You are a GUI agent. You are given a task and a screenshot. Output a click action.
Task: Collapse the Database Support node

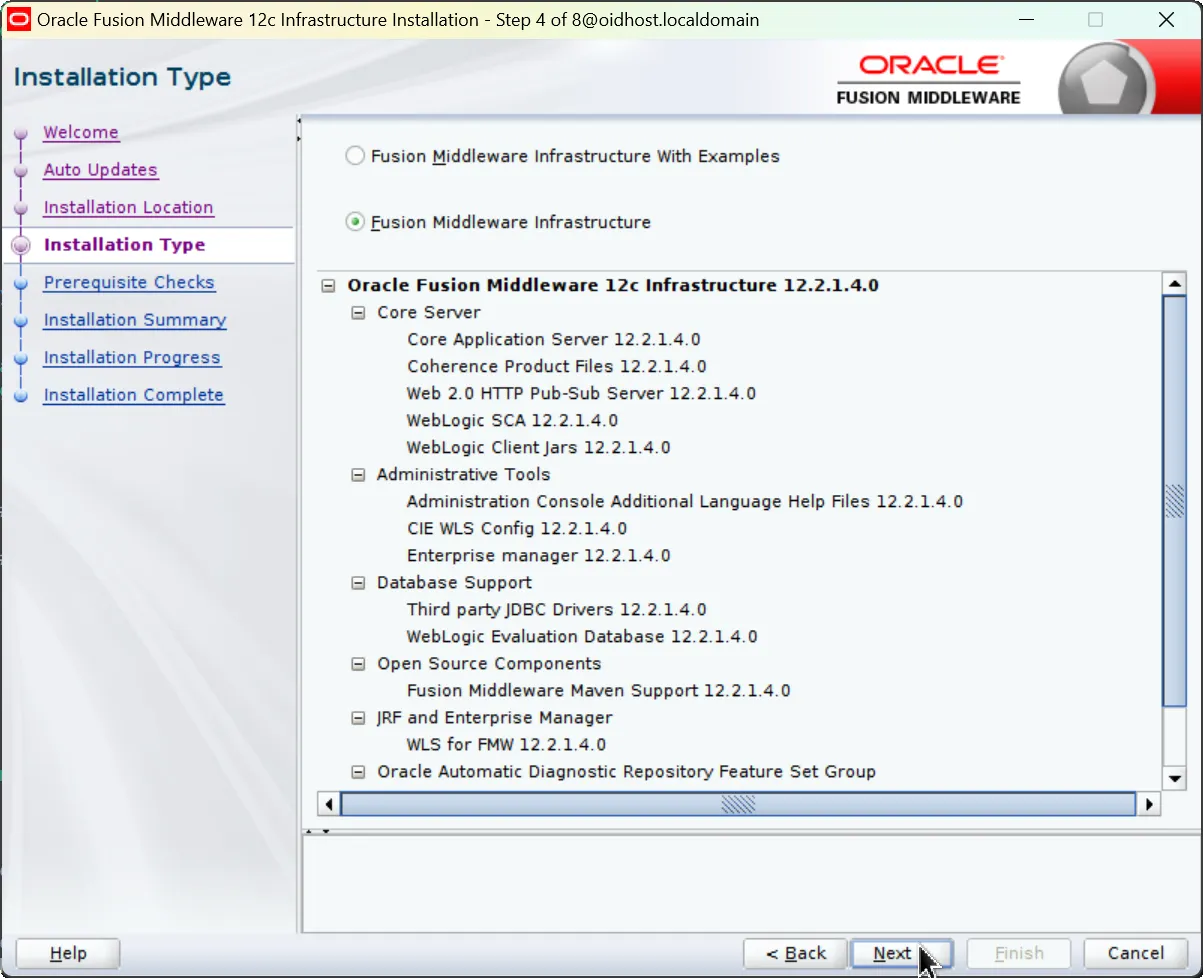click(358, 583)
